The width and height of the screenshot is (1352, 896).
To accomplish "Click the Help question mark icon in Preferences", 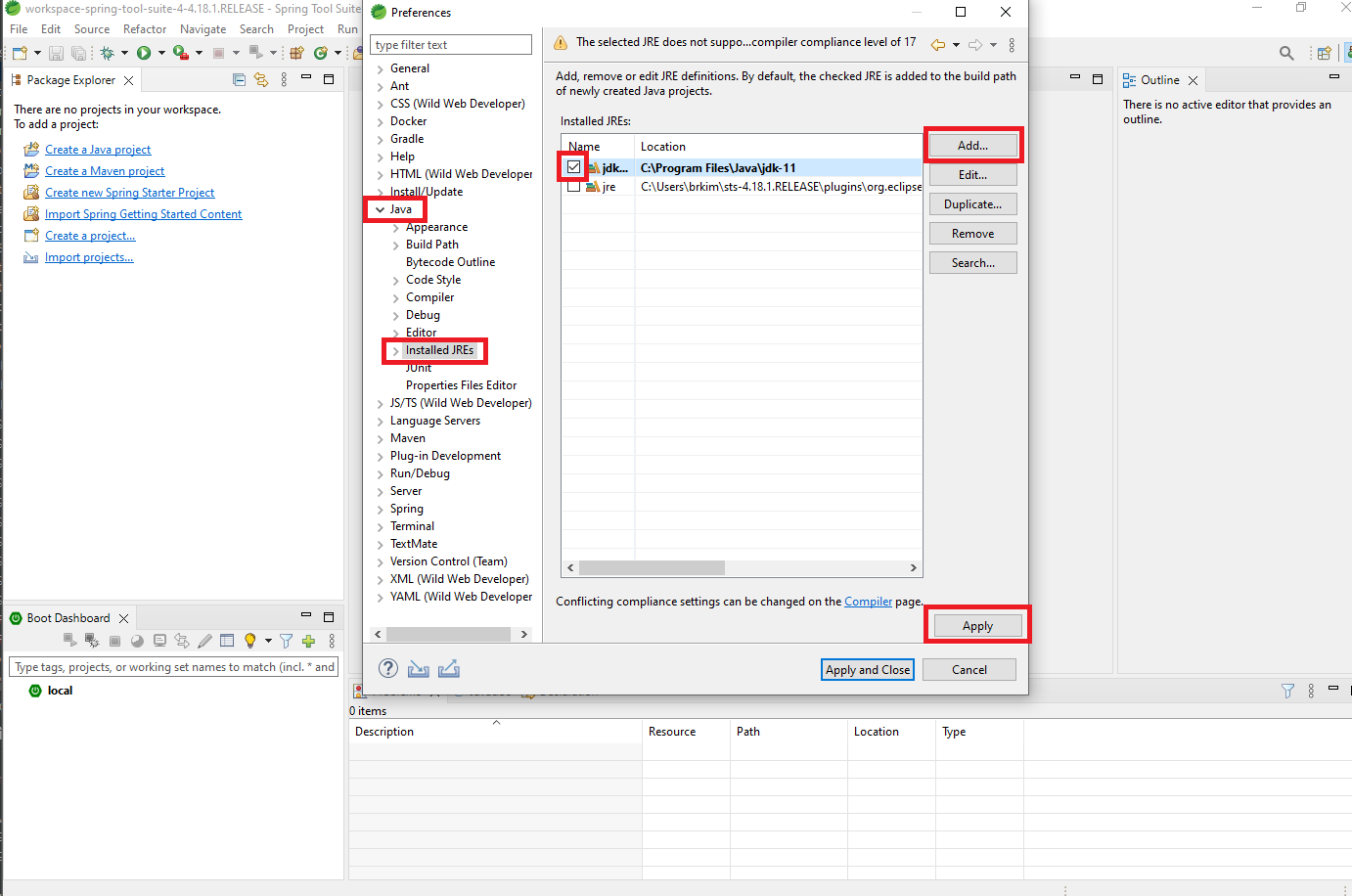I will click(x=388, y=668).
